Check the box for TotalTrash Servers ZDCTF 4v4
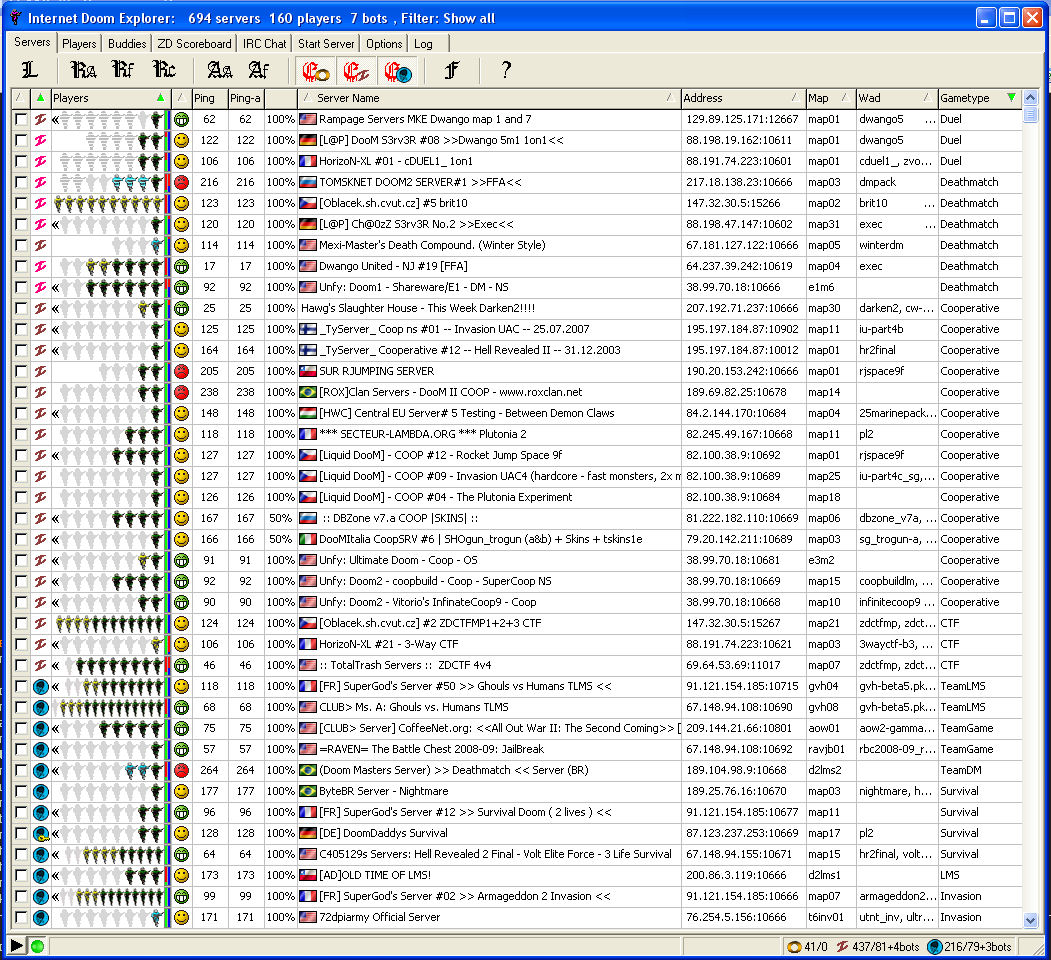 click(x=21, y=665)
